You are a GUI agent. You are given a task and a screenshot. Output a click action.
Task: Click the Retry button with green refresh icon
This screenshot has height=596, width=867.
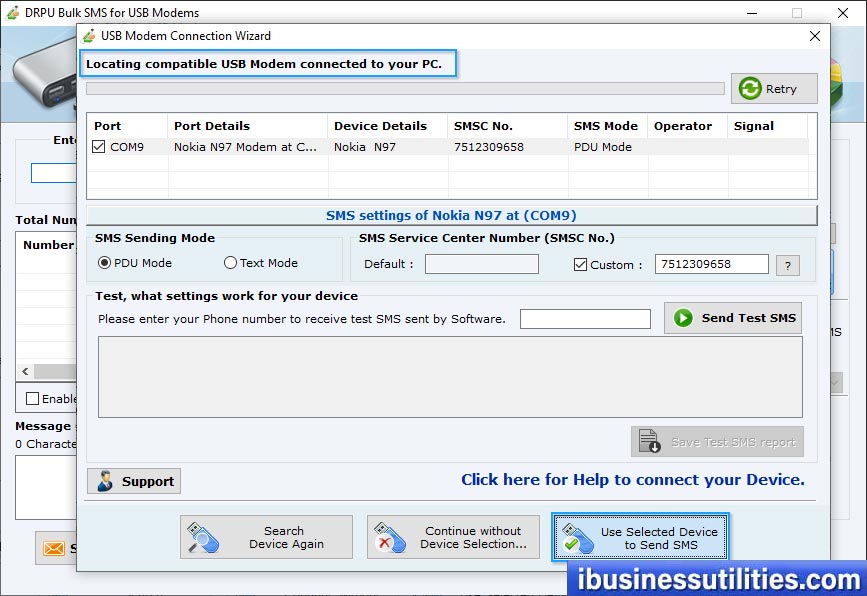[774, 88]
